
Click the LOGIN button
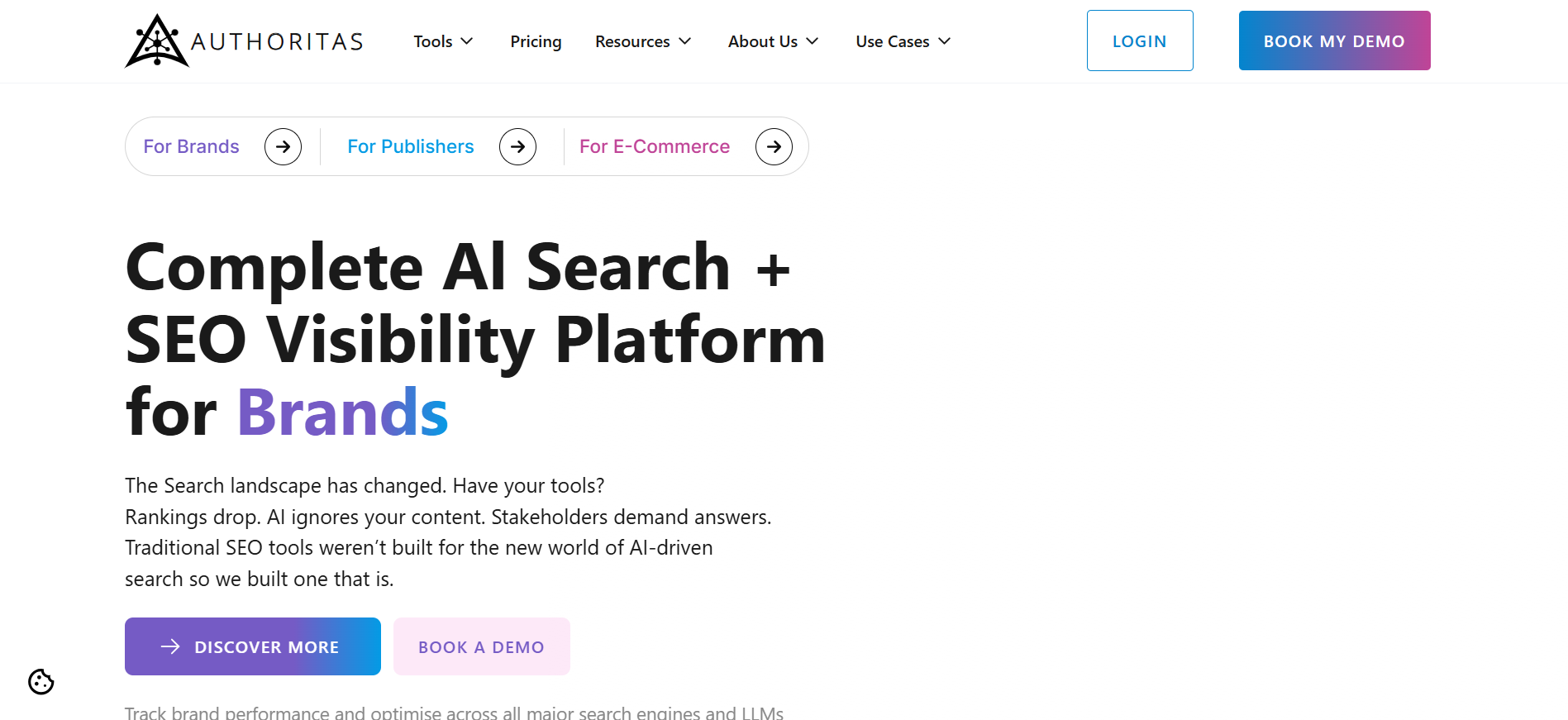[x=1139, y=40]
